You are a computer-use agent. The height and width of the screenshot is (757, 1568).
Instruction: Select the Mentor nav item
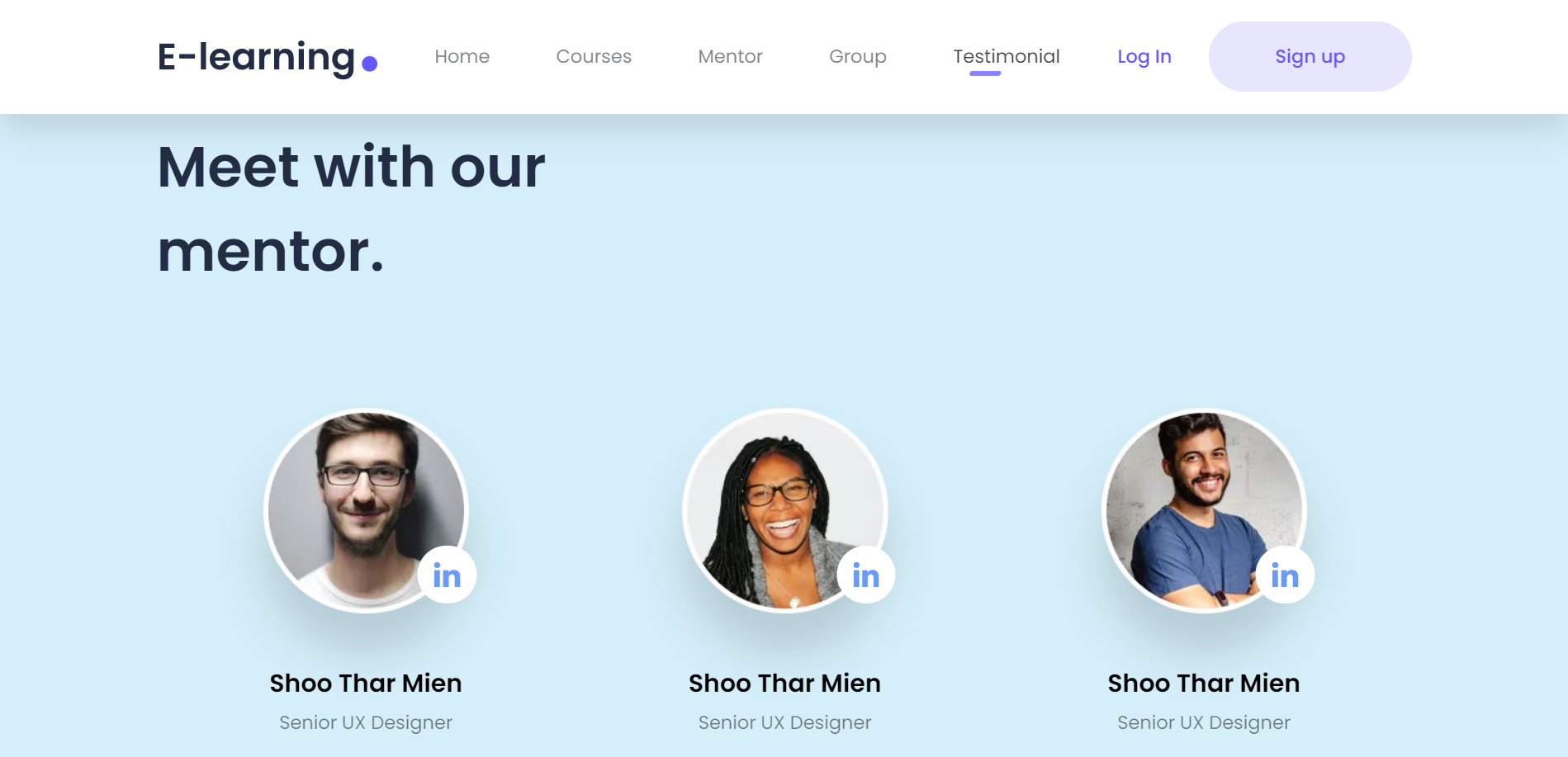tap(730, 56)
